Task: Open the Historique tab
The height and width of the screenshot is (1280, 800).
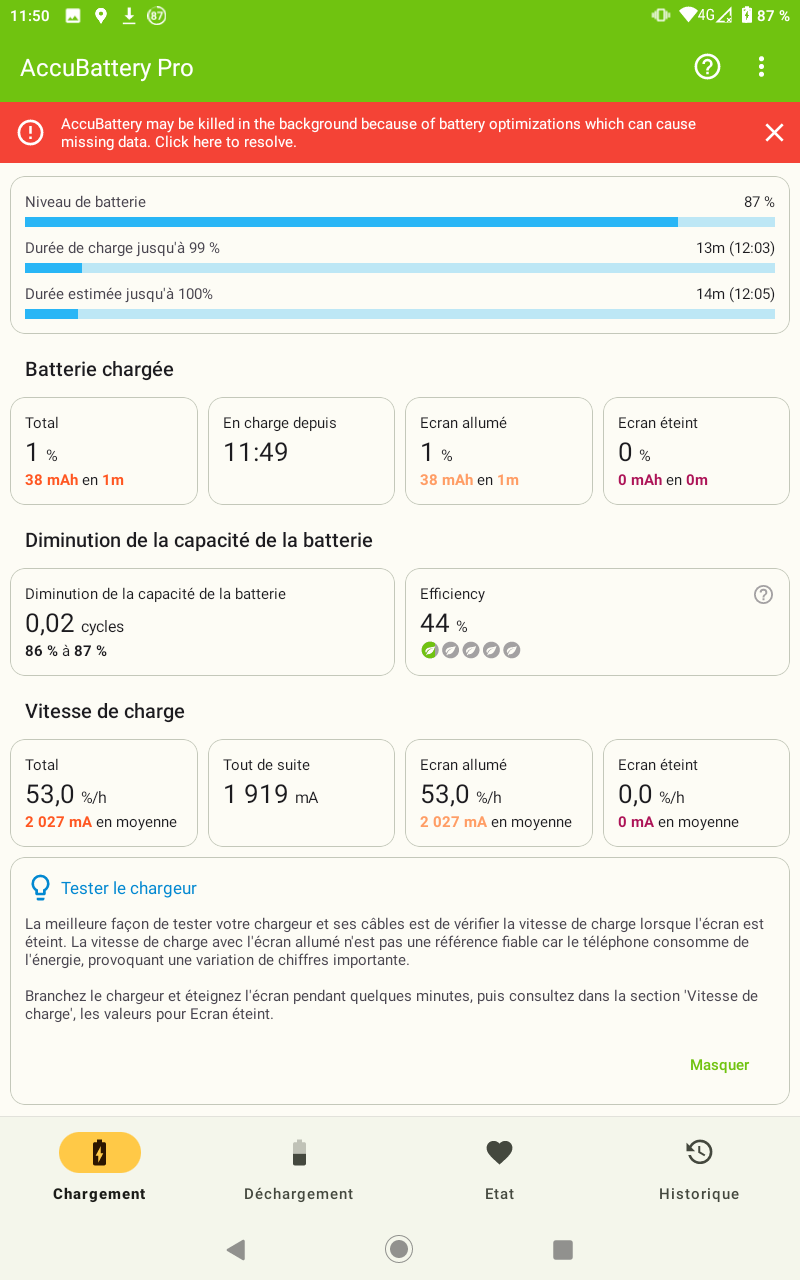Action: [x=699, y=1166]
